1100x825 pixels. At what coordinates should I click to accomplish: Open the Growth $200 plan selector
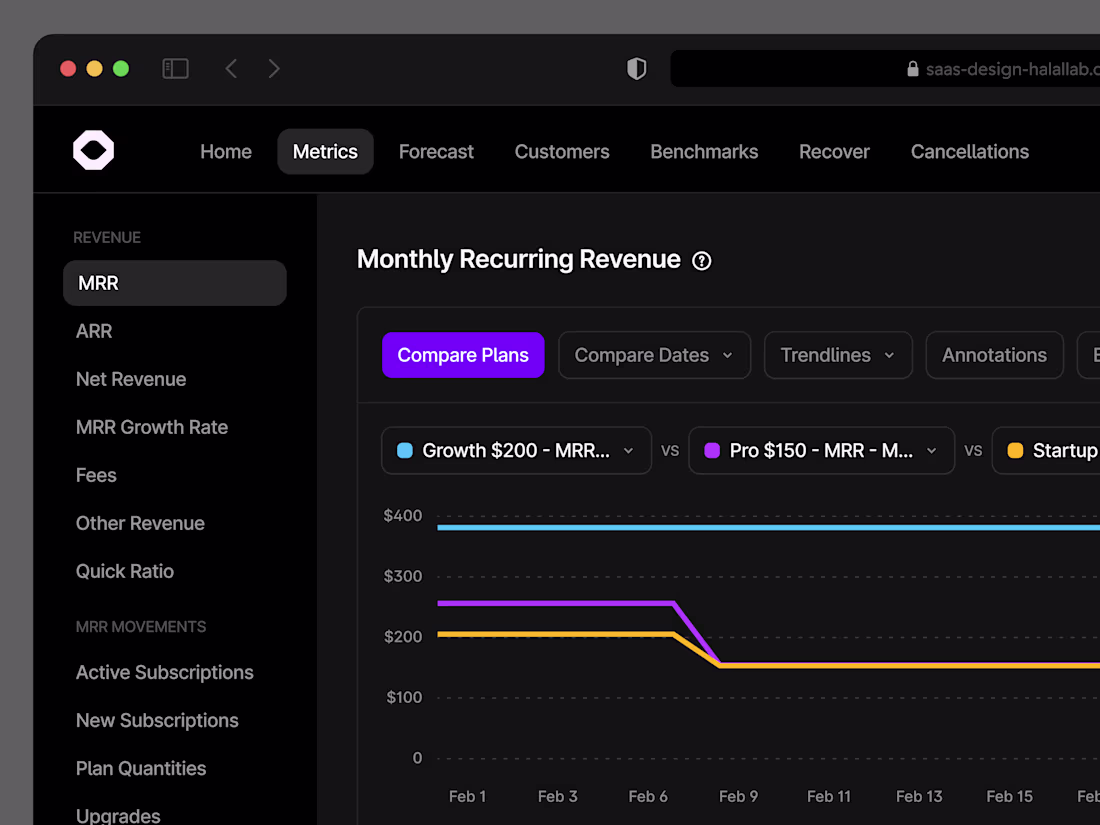point(516,450)
